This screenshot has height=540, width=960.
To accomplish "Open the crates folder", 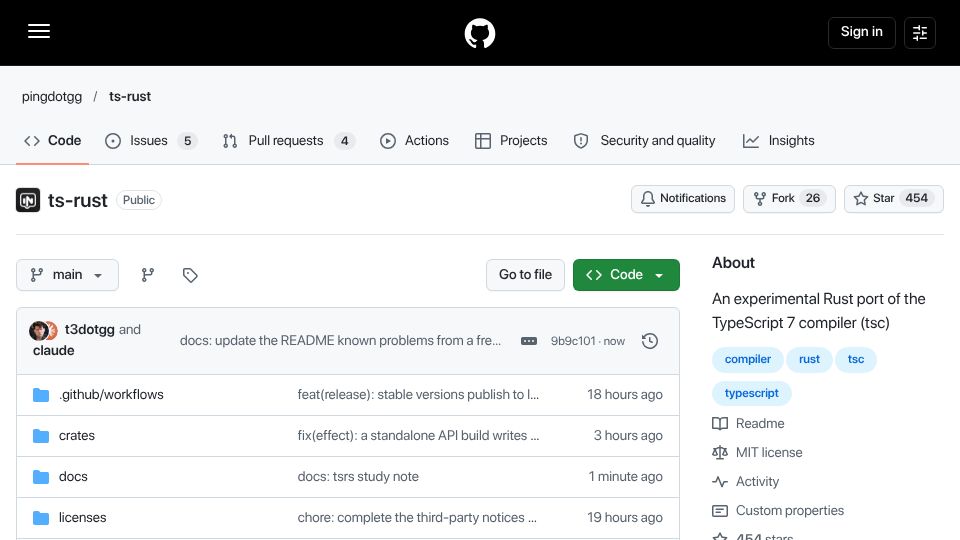I will tap(77, 436).
